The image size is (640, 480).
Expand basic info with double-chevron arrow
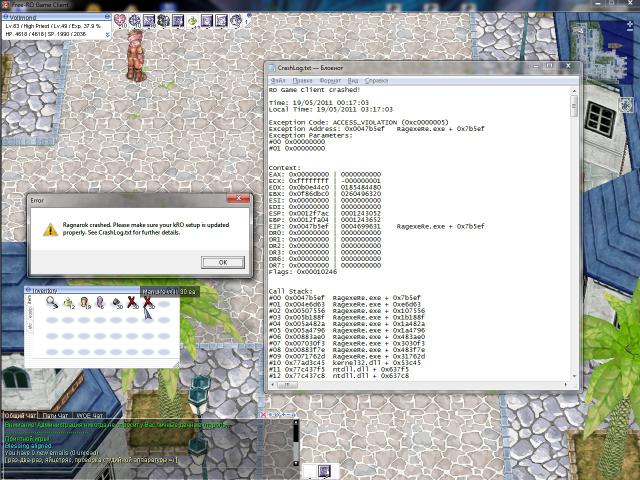108,35
